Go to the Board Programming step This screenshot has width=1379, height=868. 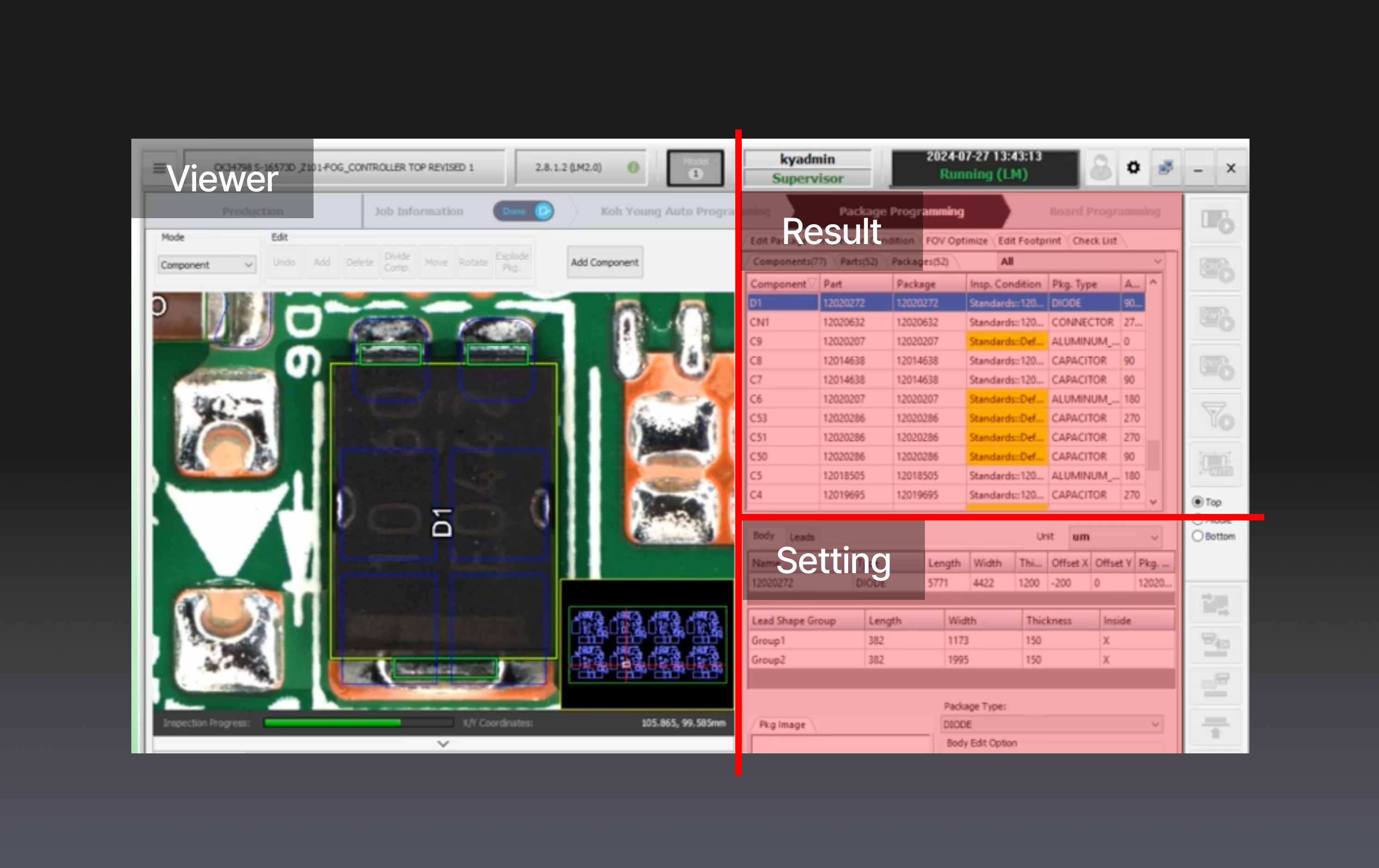coord(1105,211)
